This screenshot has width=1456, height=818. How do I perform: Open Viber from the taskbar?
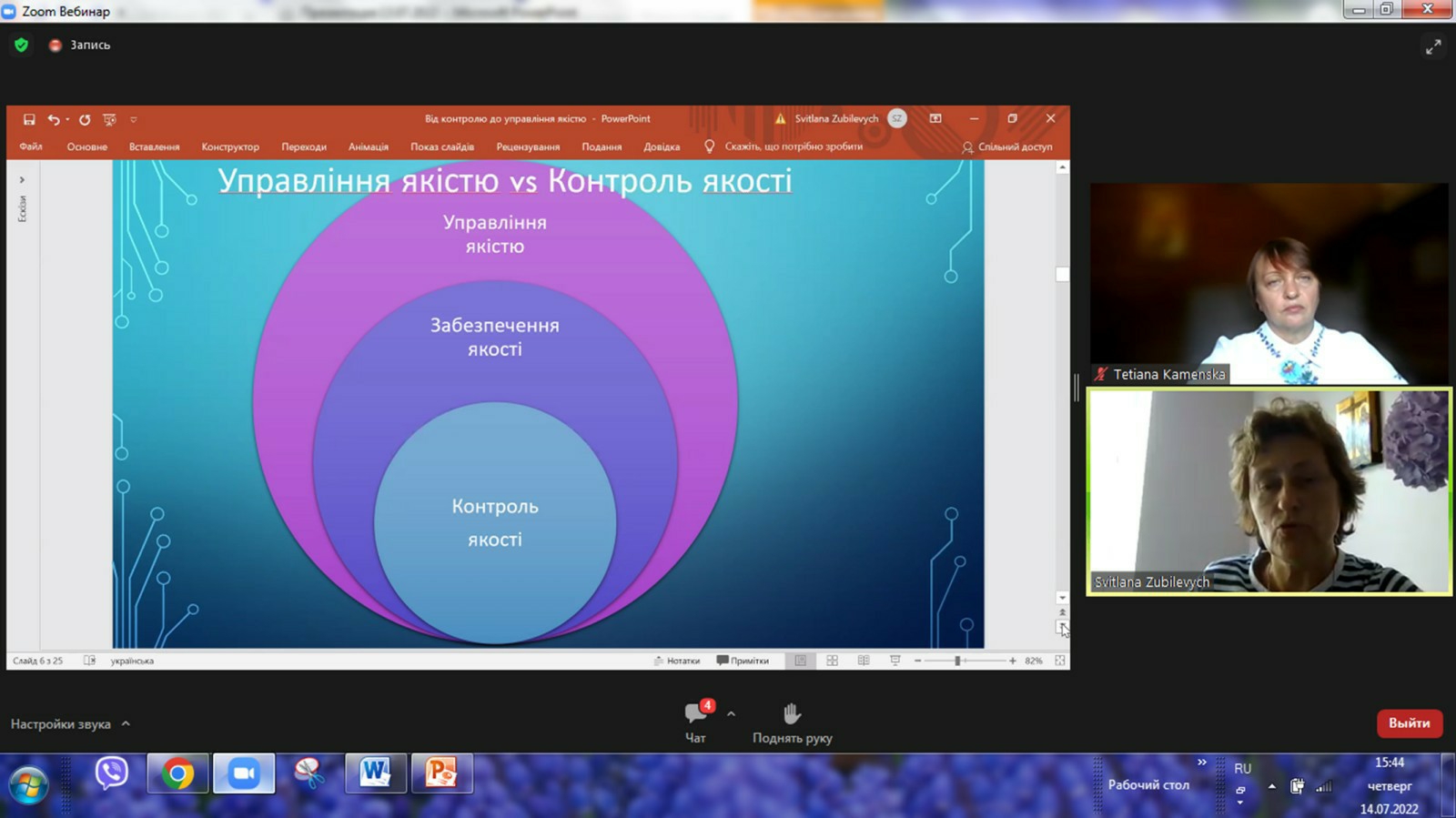coord(112,773)
